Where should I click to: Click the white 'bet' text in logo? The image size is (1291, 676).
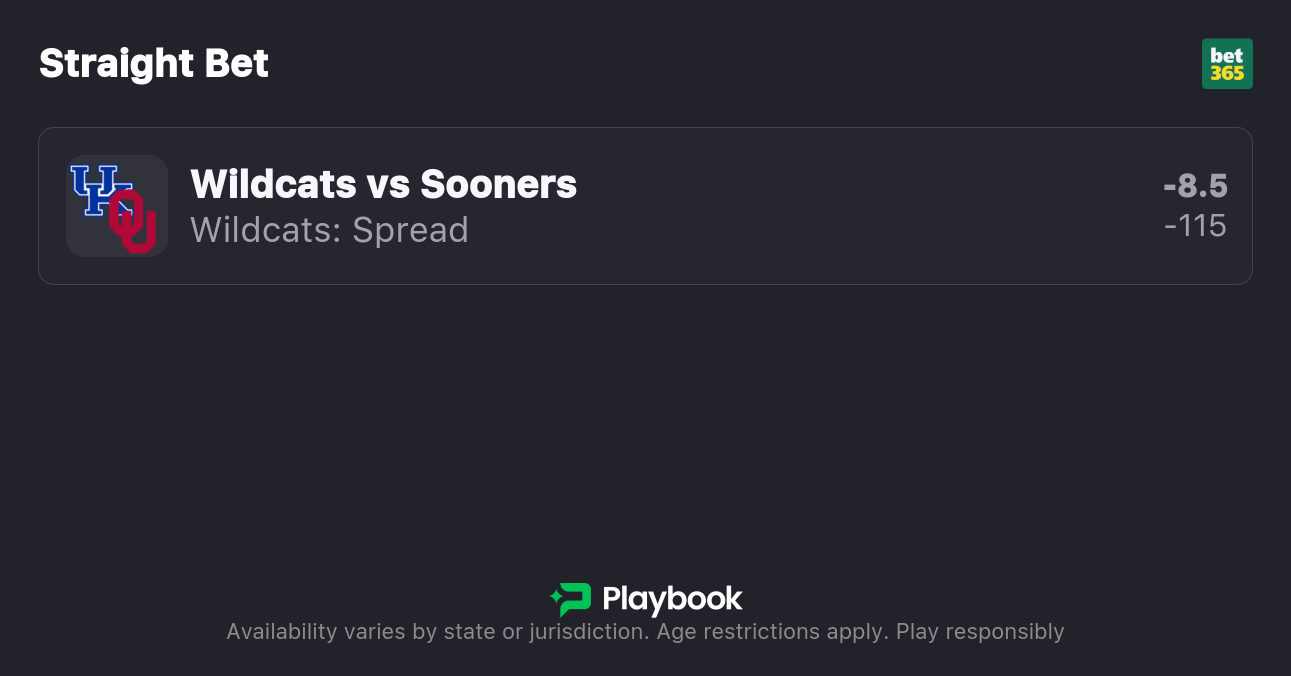1227,55
